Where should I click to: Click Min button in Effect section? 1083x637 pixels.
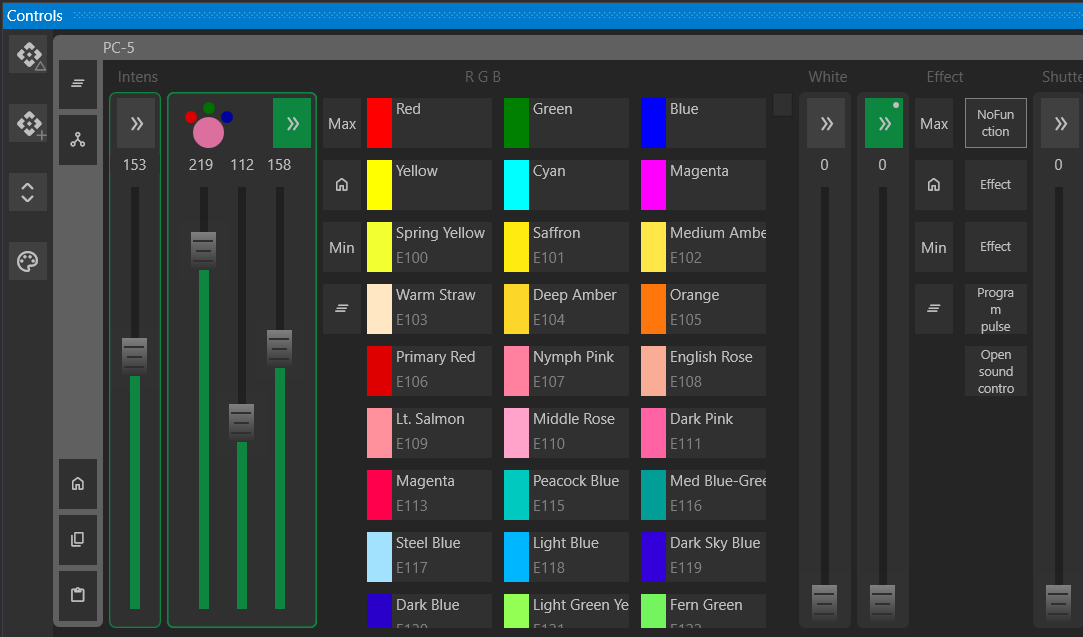coord(934,247)
